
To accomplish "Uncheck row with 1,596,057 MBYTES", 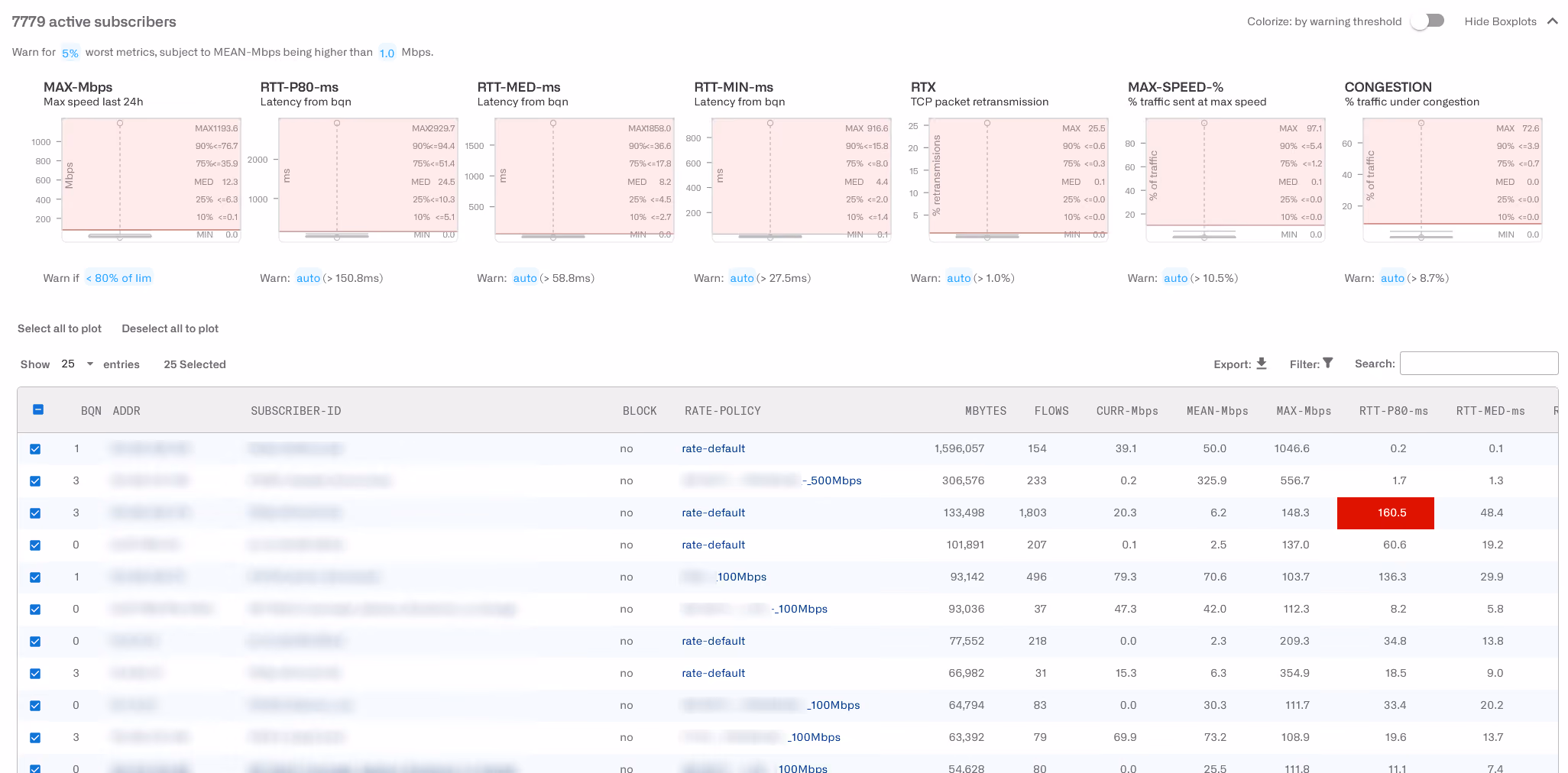I will click(35, 449).
